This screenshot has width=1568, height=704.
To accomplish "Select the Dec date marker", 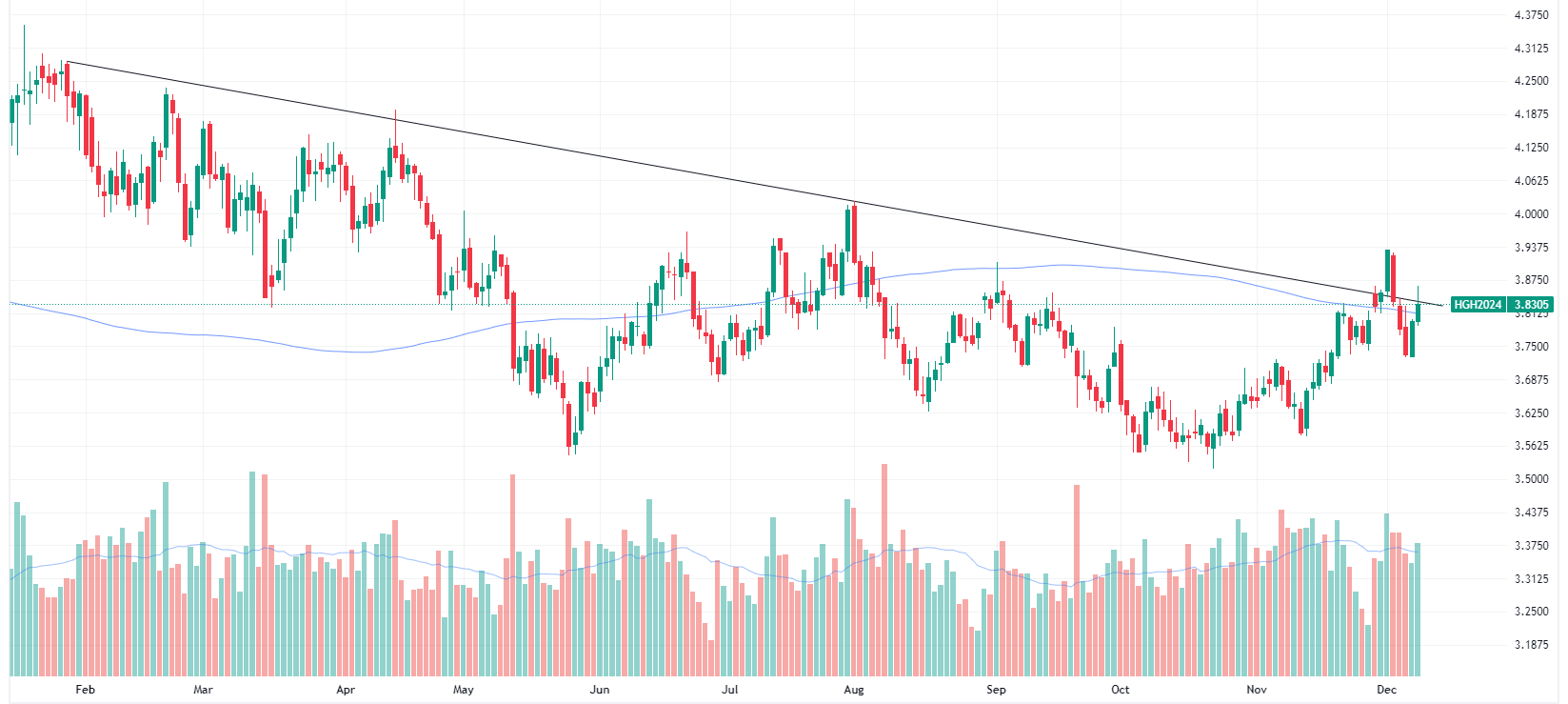I will 1386,689.
